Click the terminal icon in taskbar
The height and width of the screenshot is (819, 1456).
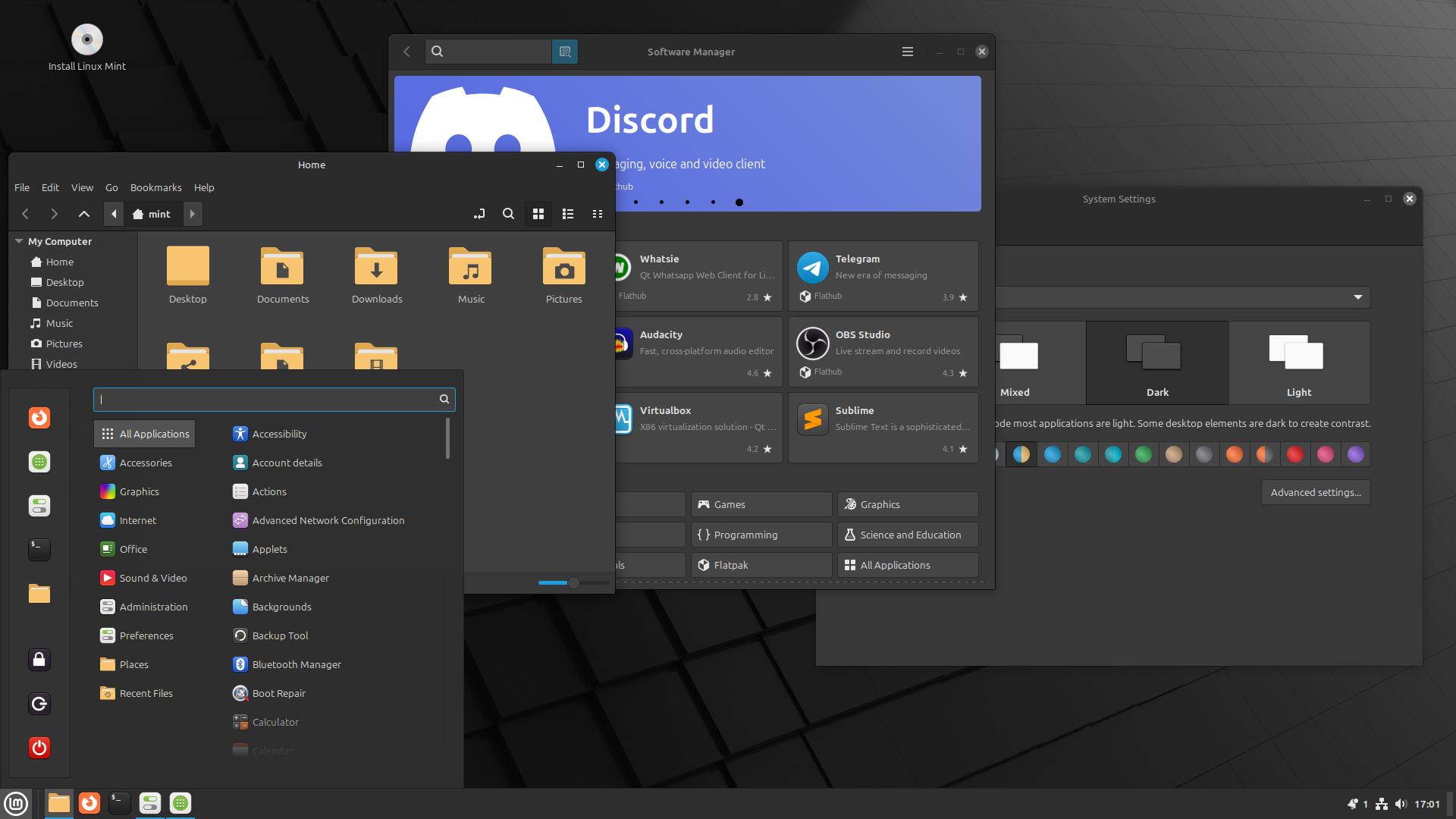[x=119, y=803]
